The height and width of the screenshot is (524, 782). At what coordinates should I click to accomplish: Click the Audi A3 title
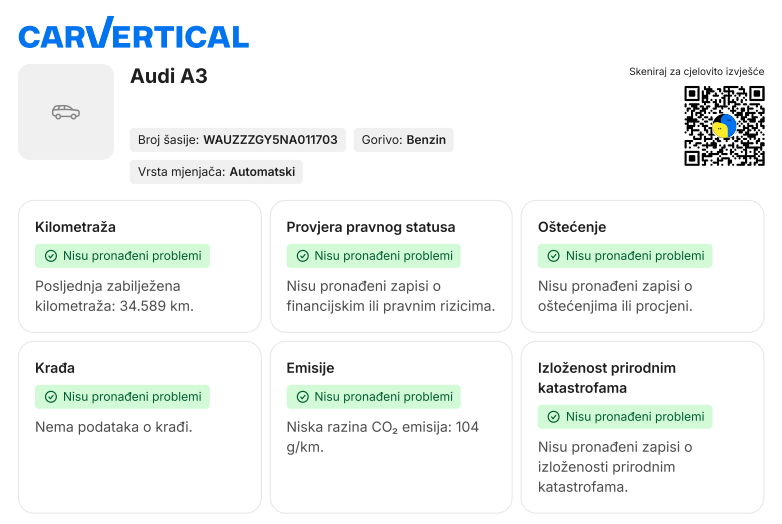(169, 76)
